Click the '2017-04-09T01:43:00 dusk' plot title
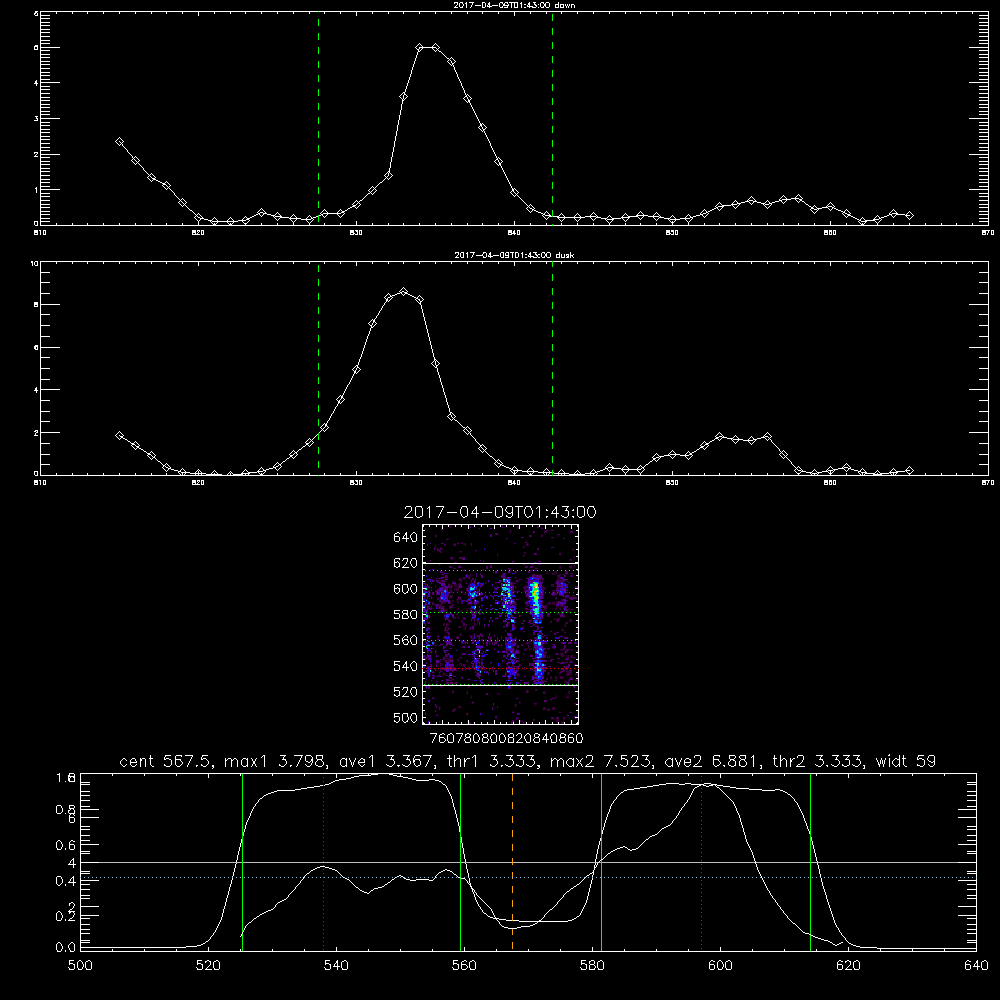1000x1000 pixels. (x=514, y=255)
